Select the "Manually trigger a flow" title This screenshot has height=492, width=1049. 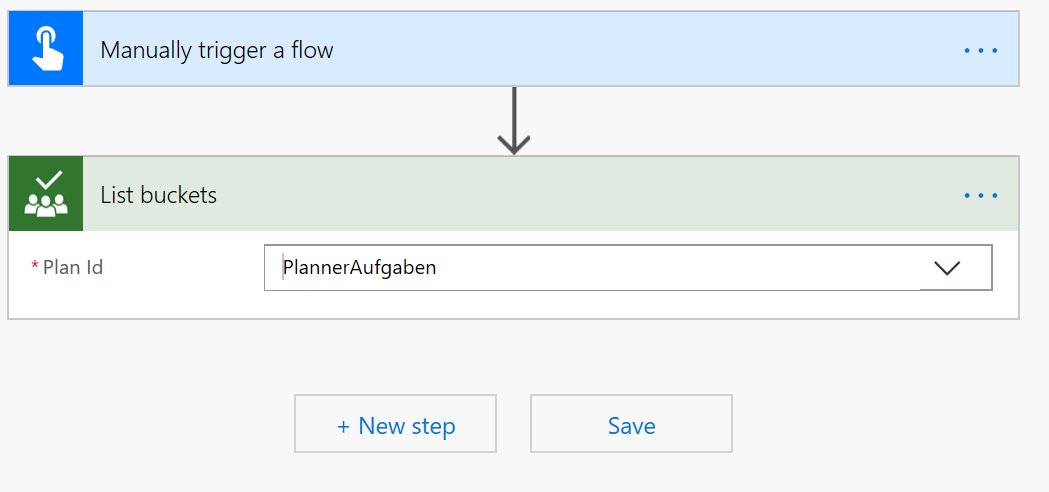[217, 50]
